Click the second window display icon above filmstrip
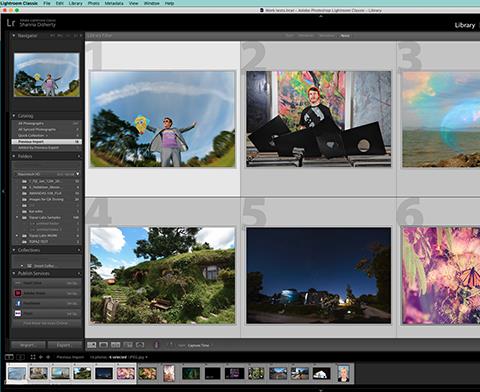The height and width of the screenshot is (392, 480). (21, 357)
